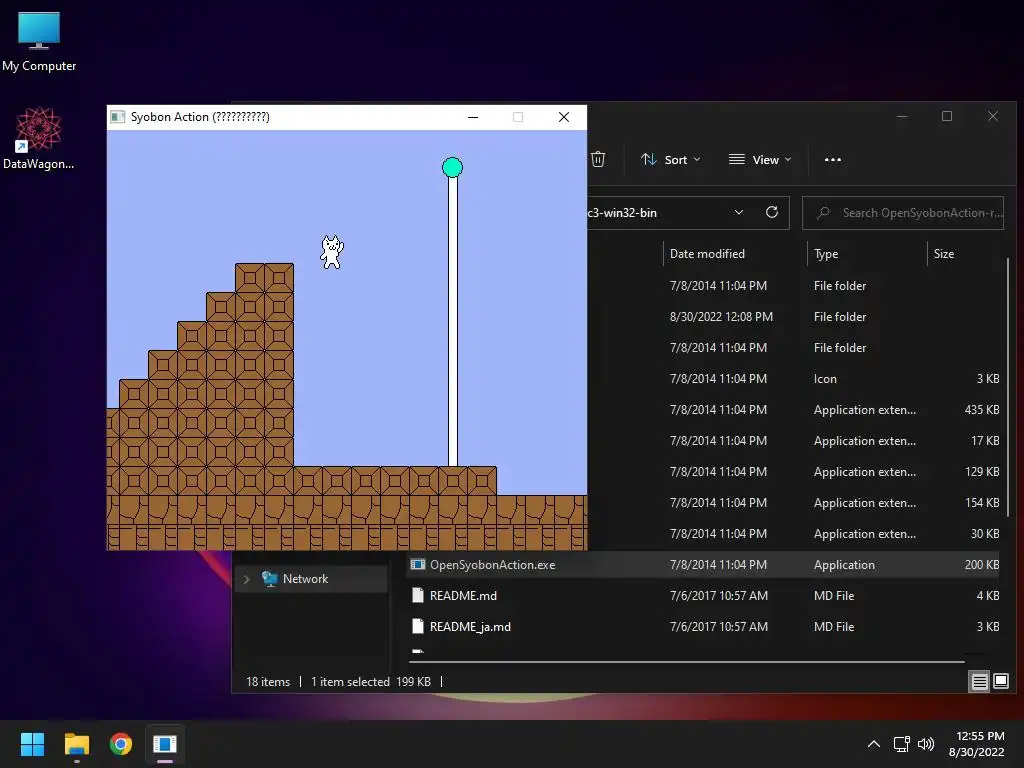1024x768 pixels.
Task: Click the Delete trash icon in Explorer toolbar
Action: pos(598,159)
